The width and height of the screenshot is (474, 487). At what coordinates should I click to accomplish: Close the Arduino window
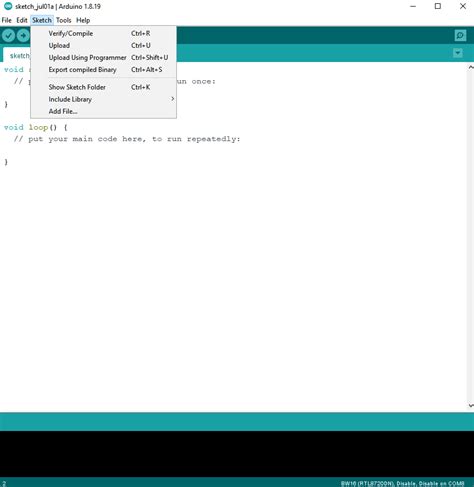click(x=463, y=6)
